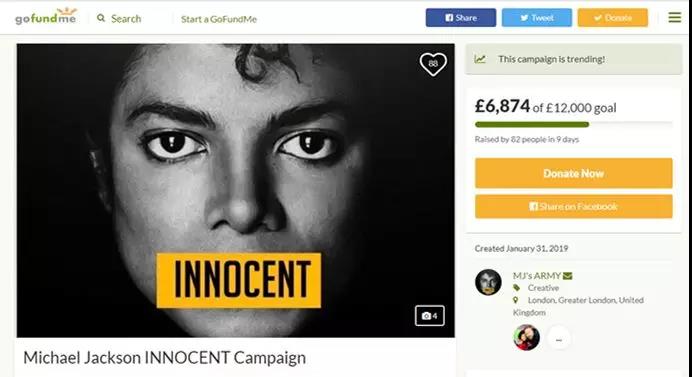The width and height of the screenshot is (692, 377).
Task: Click the Search field
Action: (126, 19)
